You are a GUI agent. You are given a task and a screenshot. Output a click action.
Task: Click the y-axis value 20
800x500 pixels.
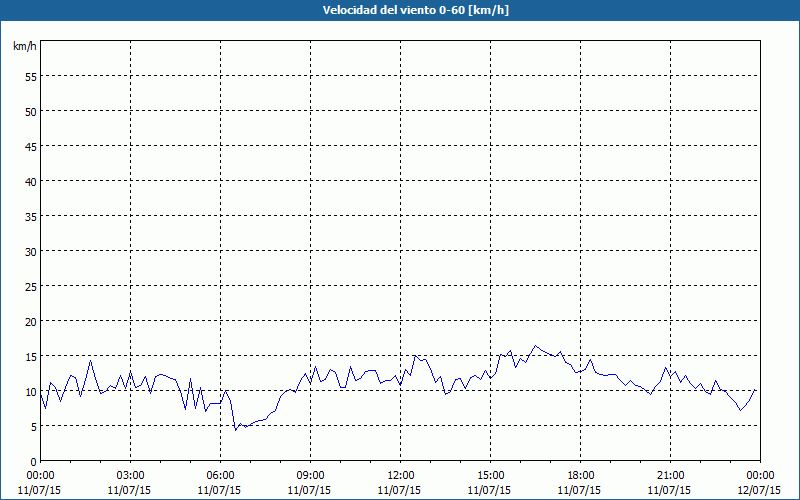(31, 321)
